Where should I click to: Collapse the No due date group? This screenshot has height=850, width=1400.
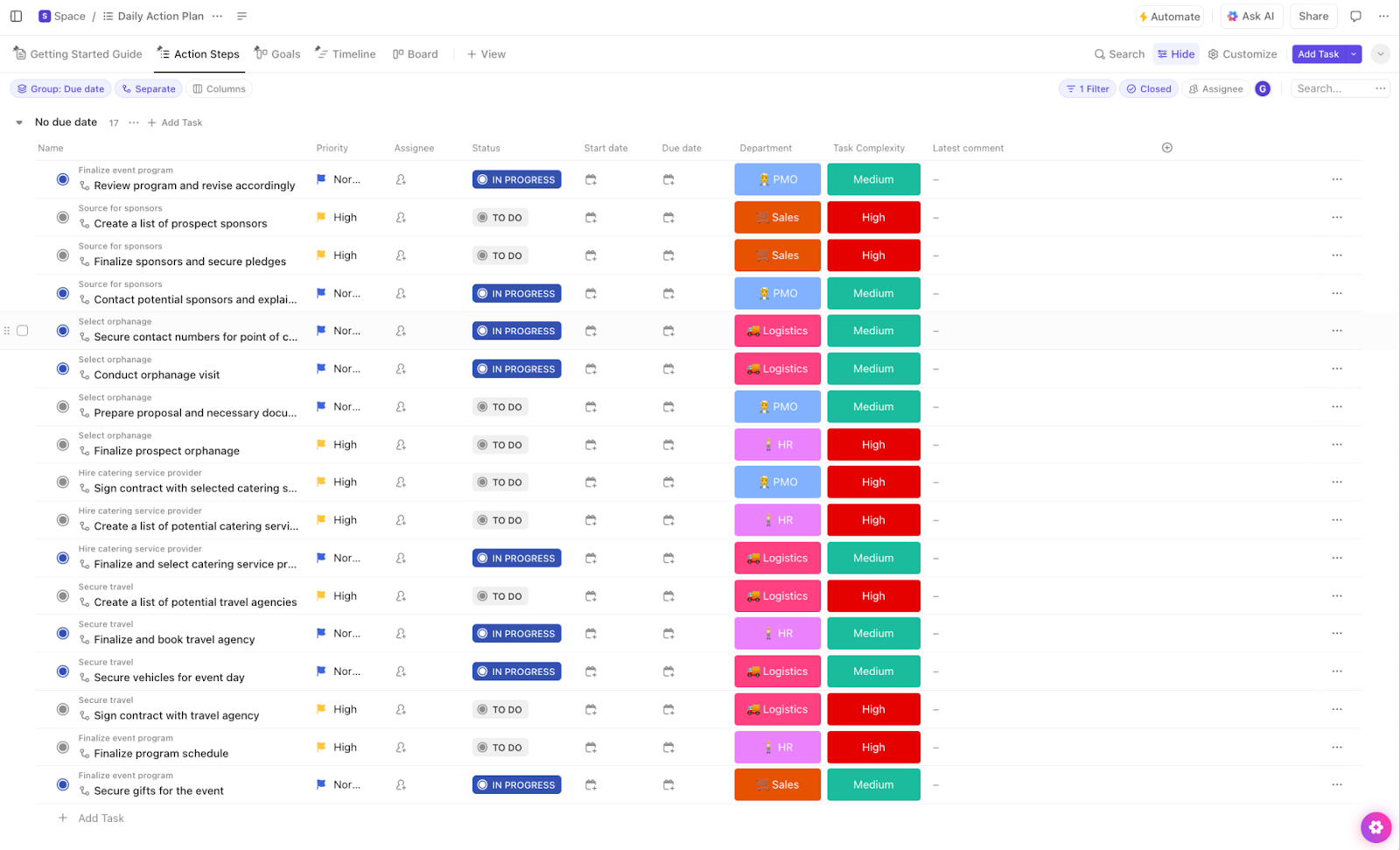pyautogui.click(x=19, y=123)
